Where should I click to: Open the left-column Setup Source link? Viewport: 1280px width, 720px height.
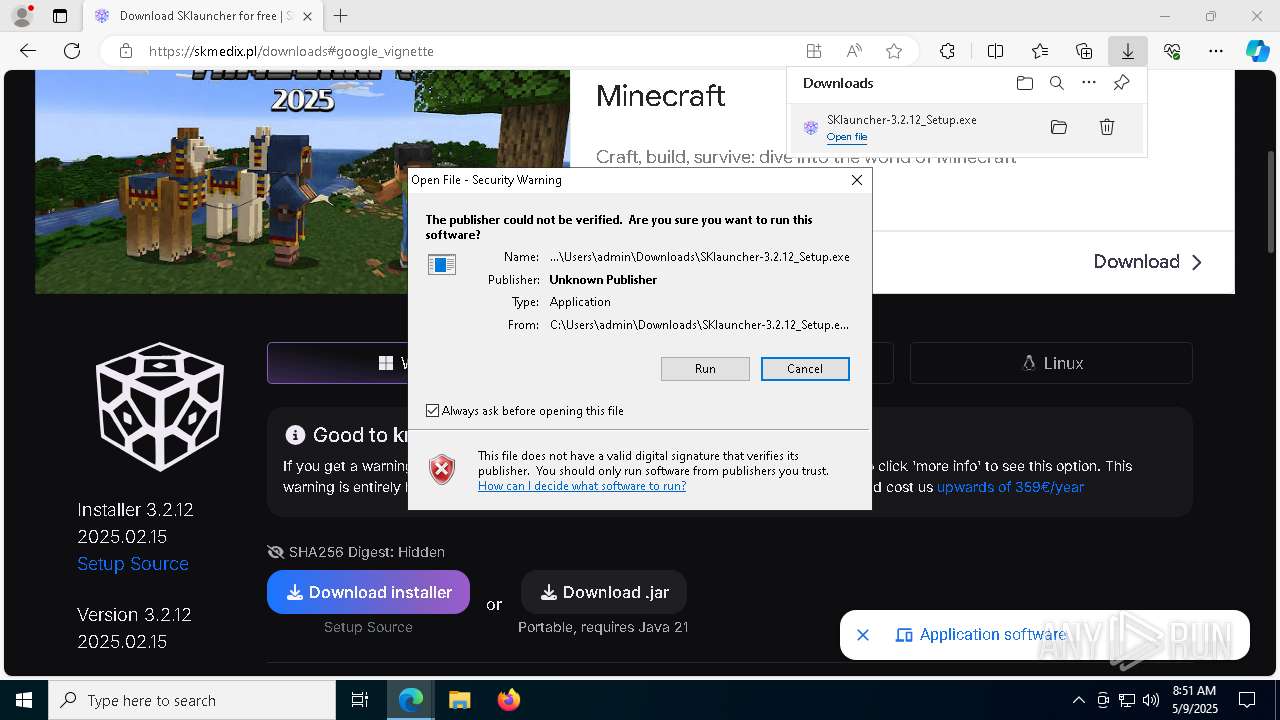coord(133,564)
